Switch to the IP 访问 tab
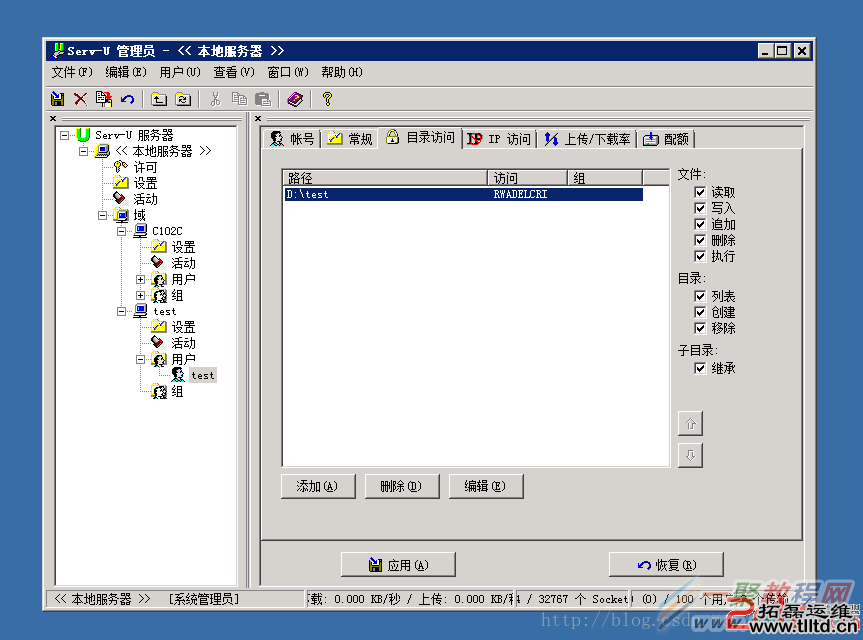The width and height of the screenshot is (863, 640). point(499,139)
